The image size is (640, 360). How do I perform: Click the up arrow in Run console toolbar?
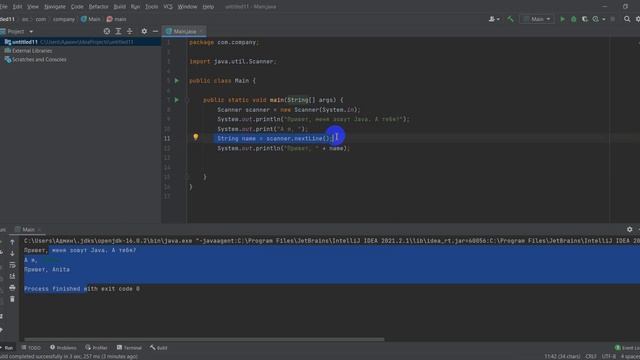click(12, 242)
